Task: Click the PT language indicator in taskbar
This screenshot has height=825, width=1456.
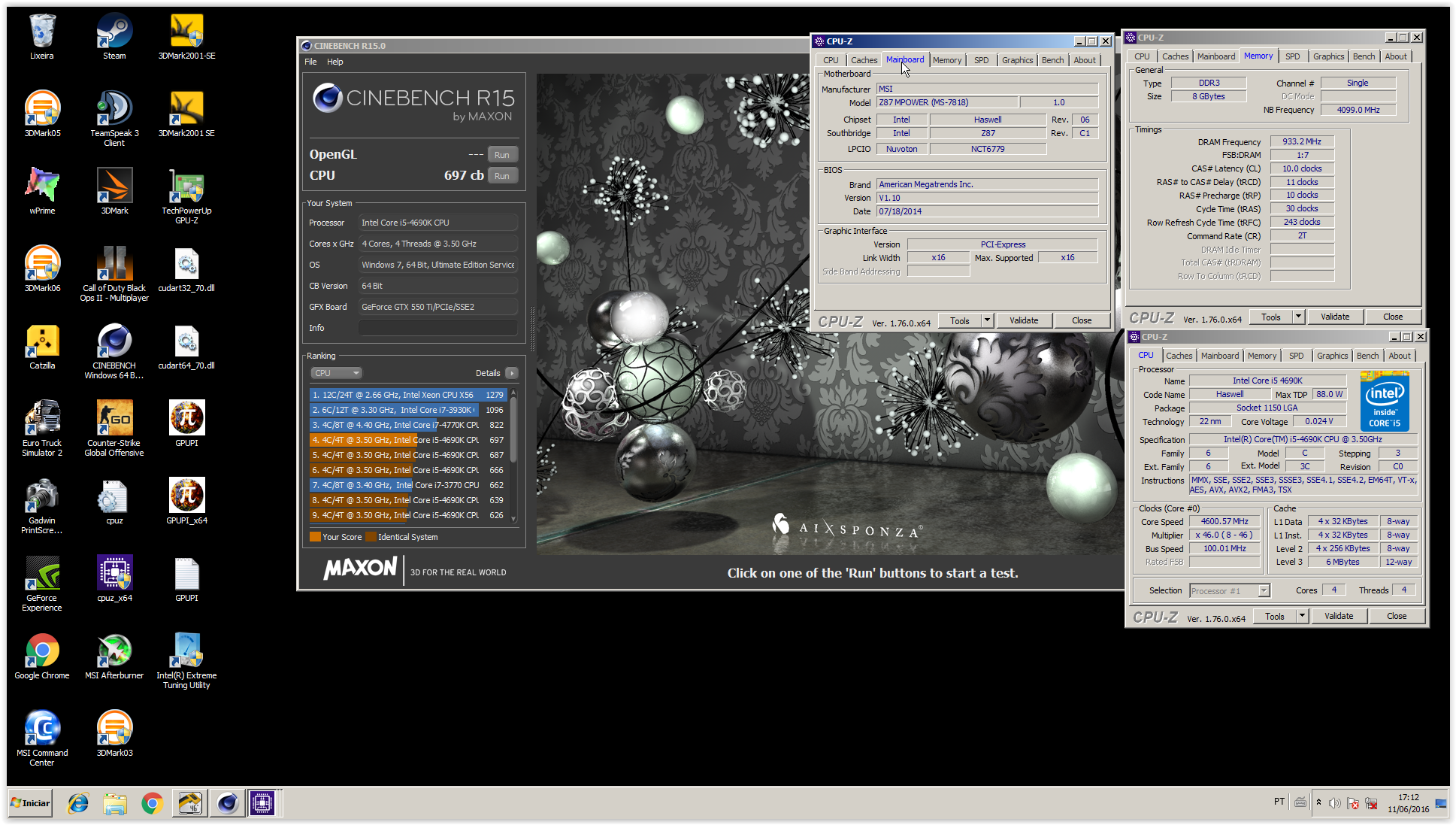Action: pos(1279,802)
